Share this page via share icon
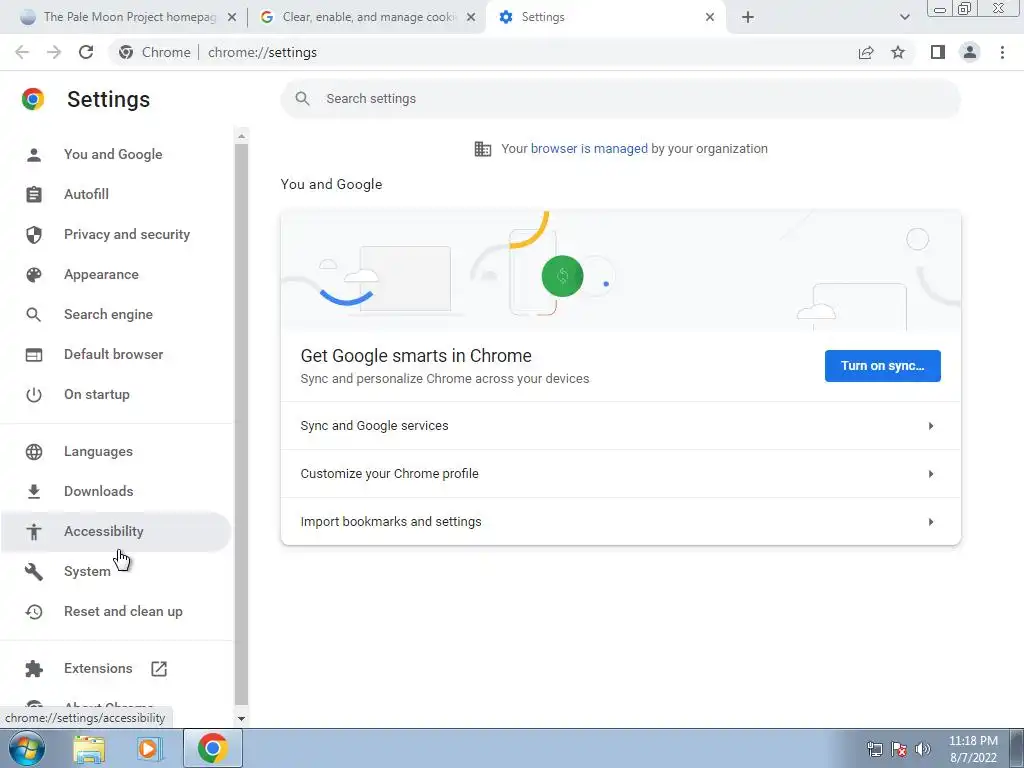Viewport: 1024px width, 768px height. coord(866,52)
